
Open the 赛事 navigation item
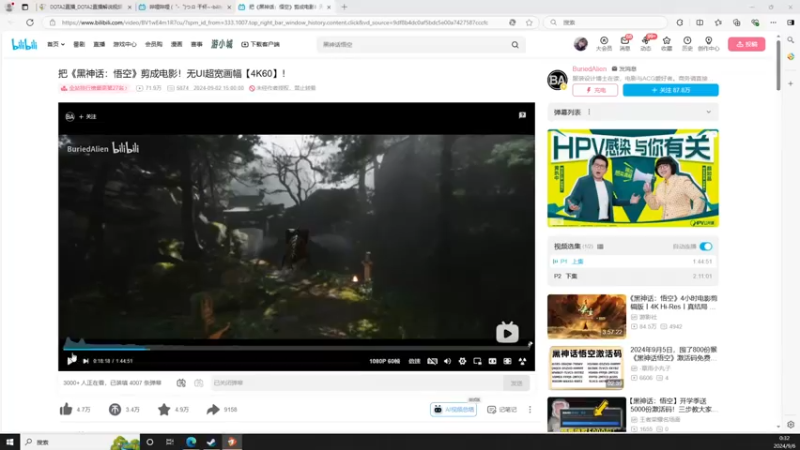click(196, 44)
